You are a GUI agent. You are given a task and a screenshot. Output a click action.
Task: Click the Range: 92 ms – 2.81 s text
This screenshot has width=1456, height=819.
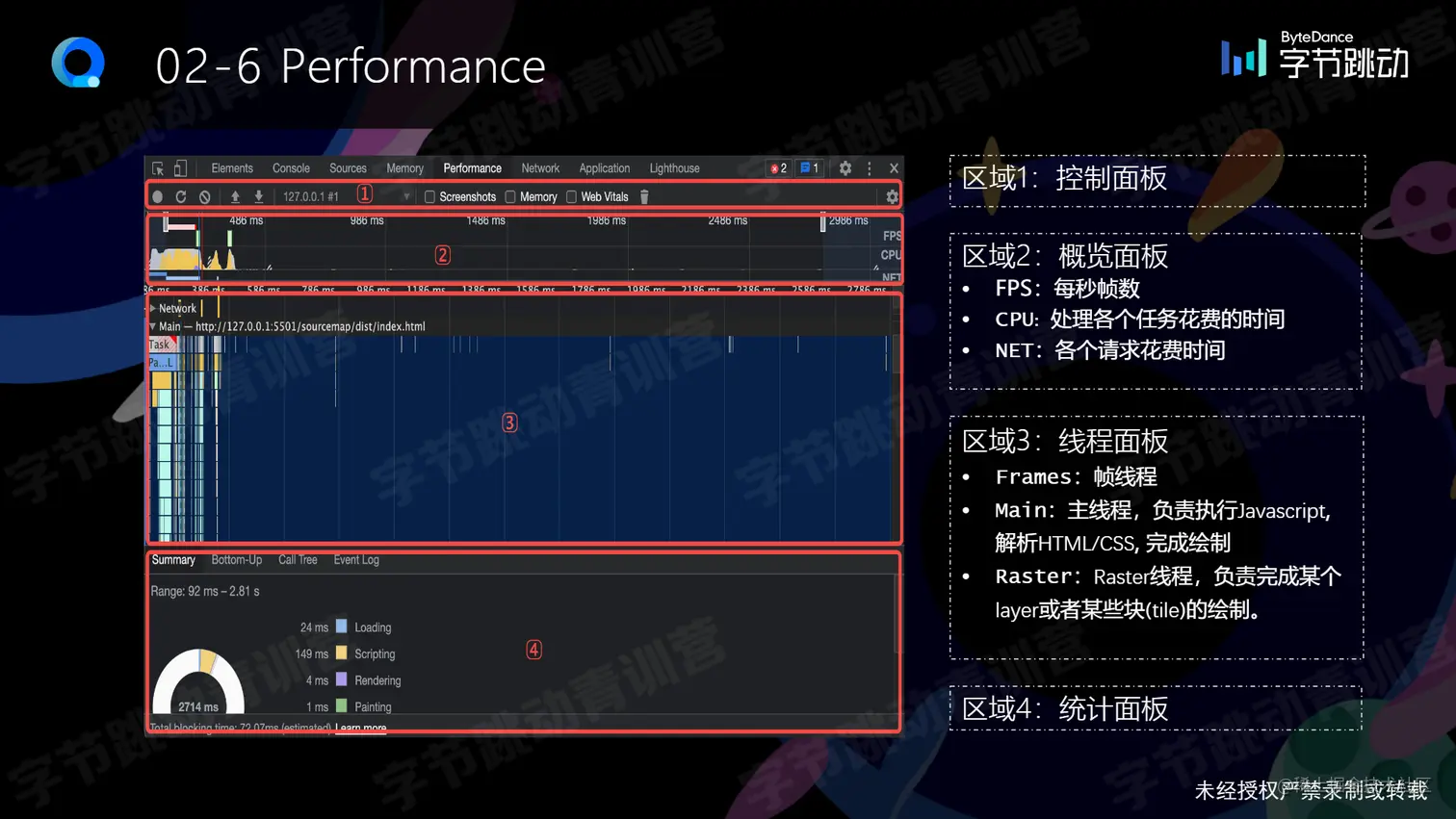coord(205,591)
